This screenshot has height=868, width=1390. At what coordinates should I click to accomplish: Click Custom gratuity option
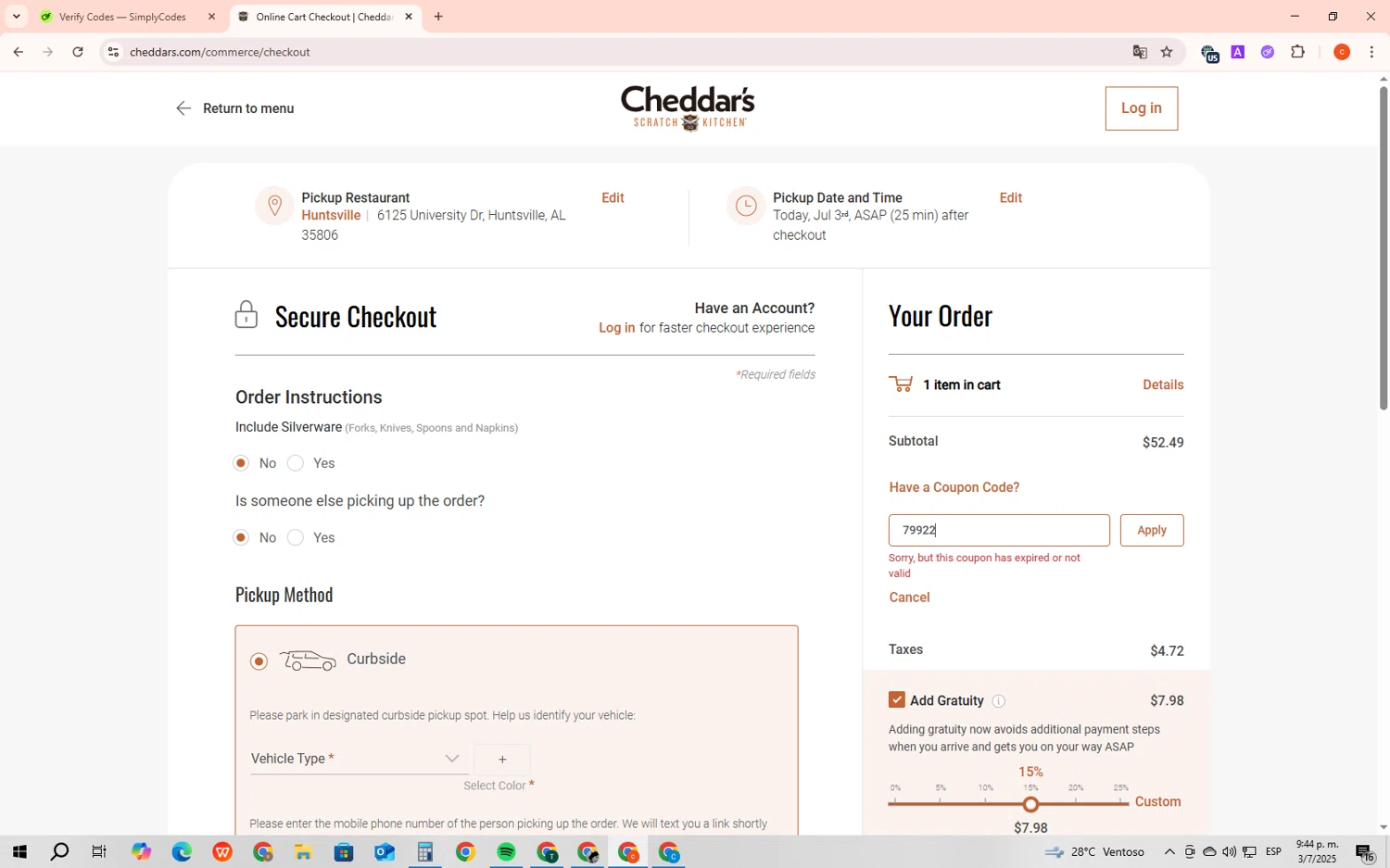[x=1157, y=802]
